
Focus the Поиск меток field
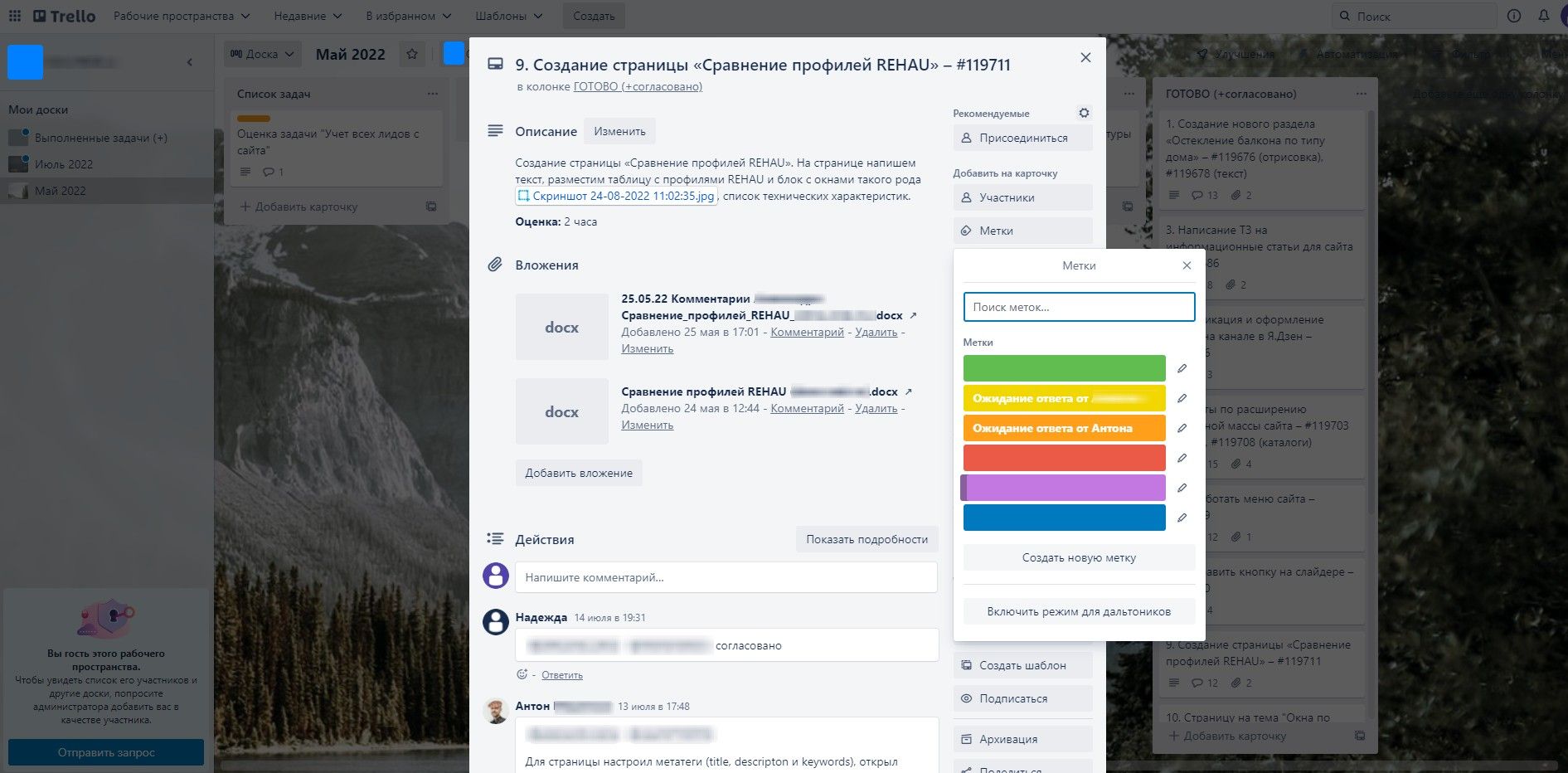1079,307
